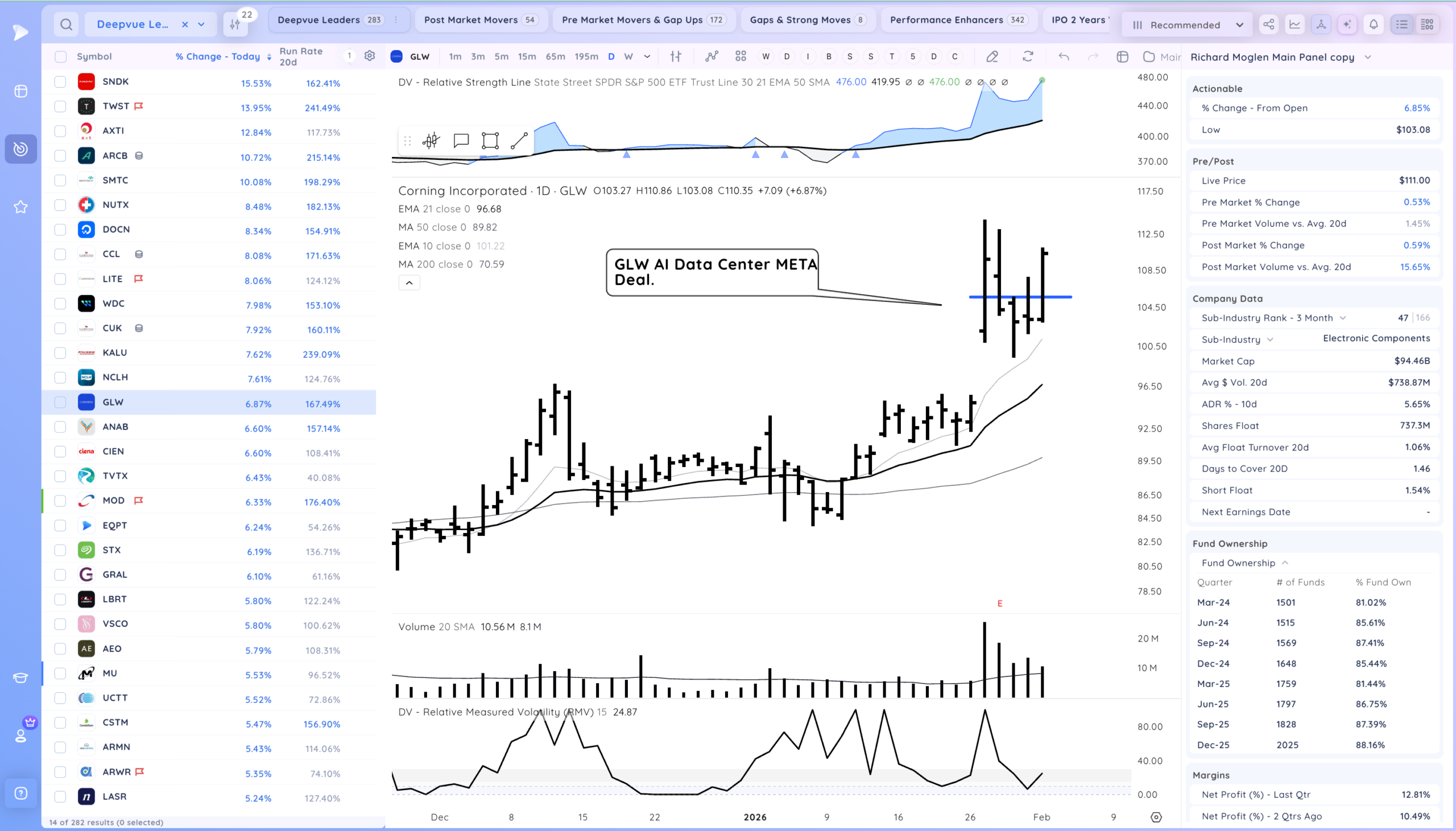
Task: Select the text callout annotation tool
Action: point(461,140)
